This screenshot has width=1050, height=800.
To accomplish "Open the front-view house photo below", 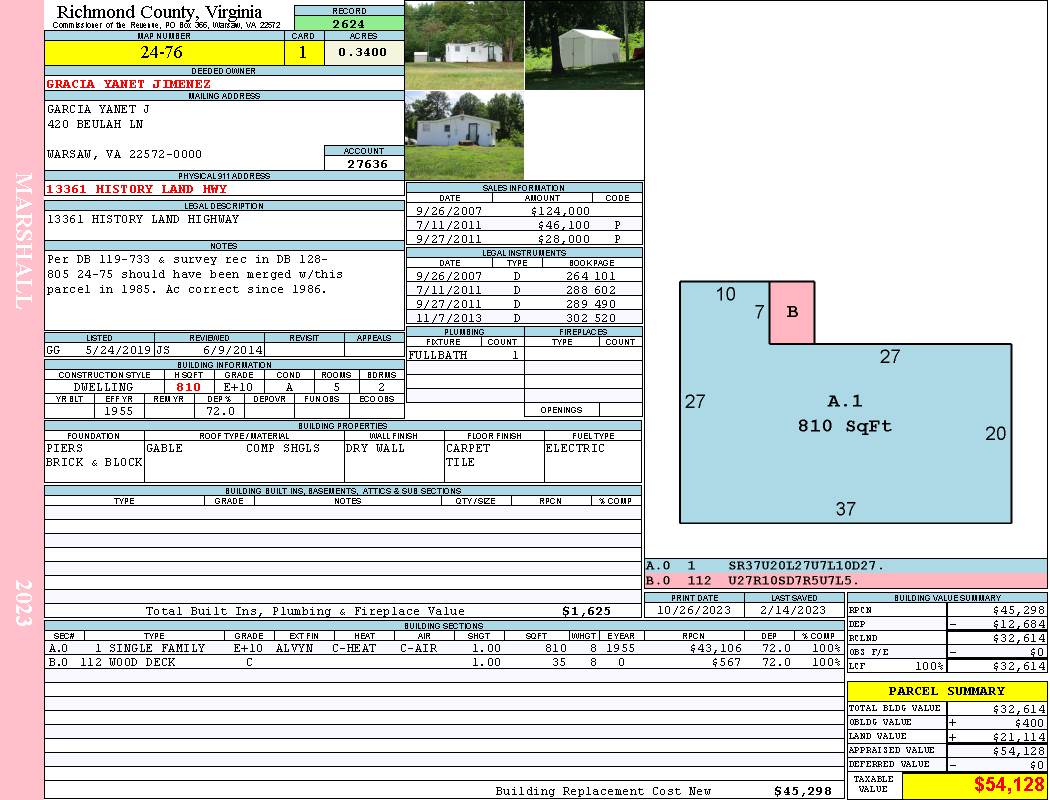I will point(464,135).
